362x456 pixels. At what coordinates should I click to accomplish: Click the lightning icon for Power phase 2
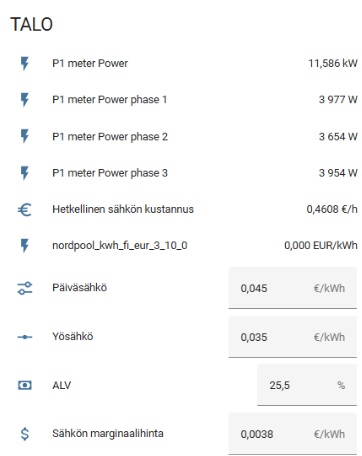(25, 136)
